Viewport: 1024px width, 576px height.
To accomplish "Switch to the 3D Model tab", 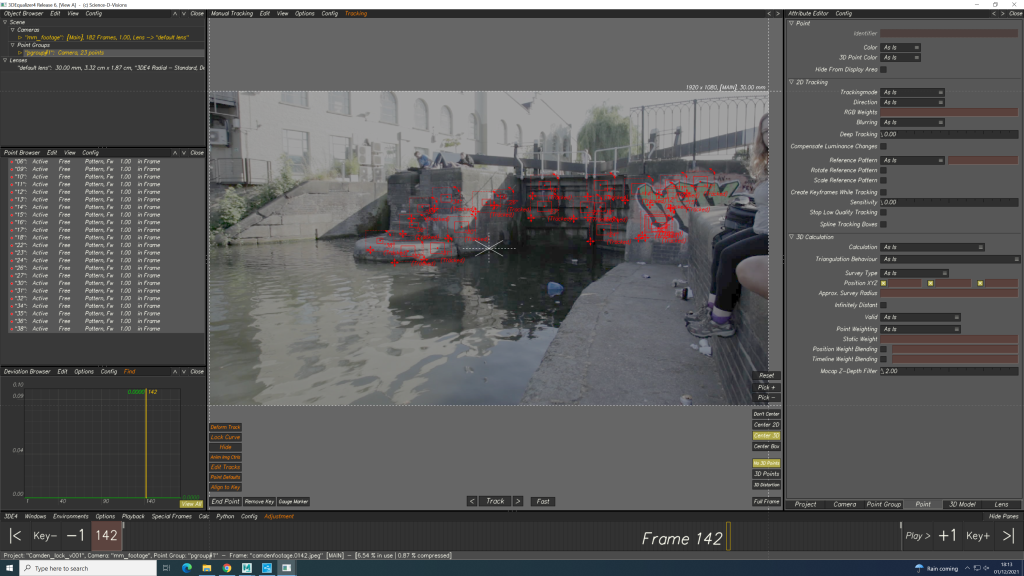I will [962, 504].
